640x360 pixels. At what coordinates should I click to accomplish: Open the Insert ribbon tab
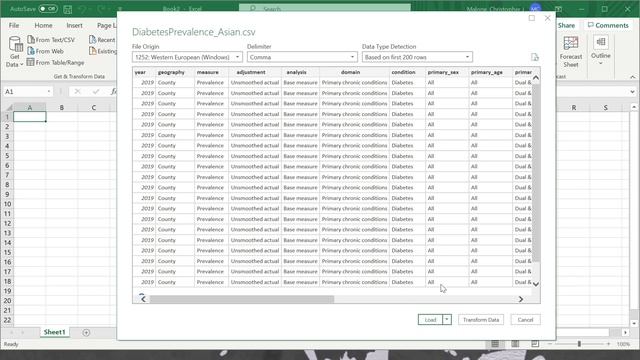pyautogui.click(x=74, y=25)
